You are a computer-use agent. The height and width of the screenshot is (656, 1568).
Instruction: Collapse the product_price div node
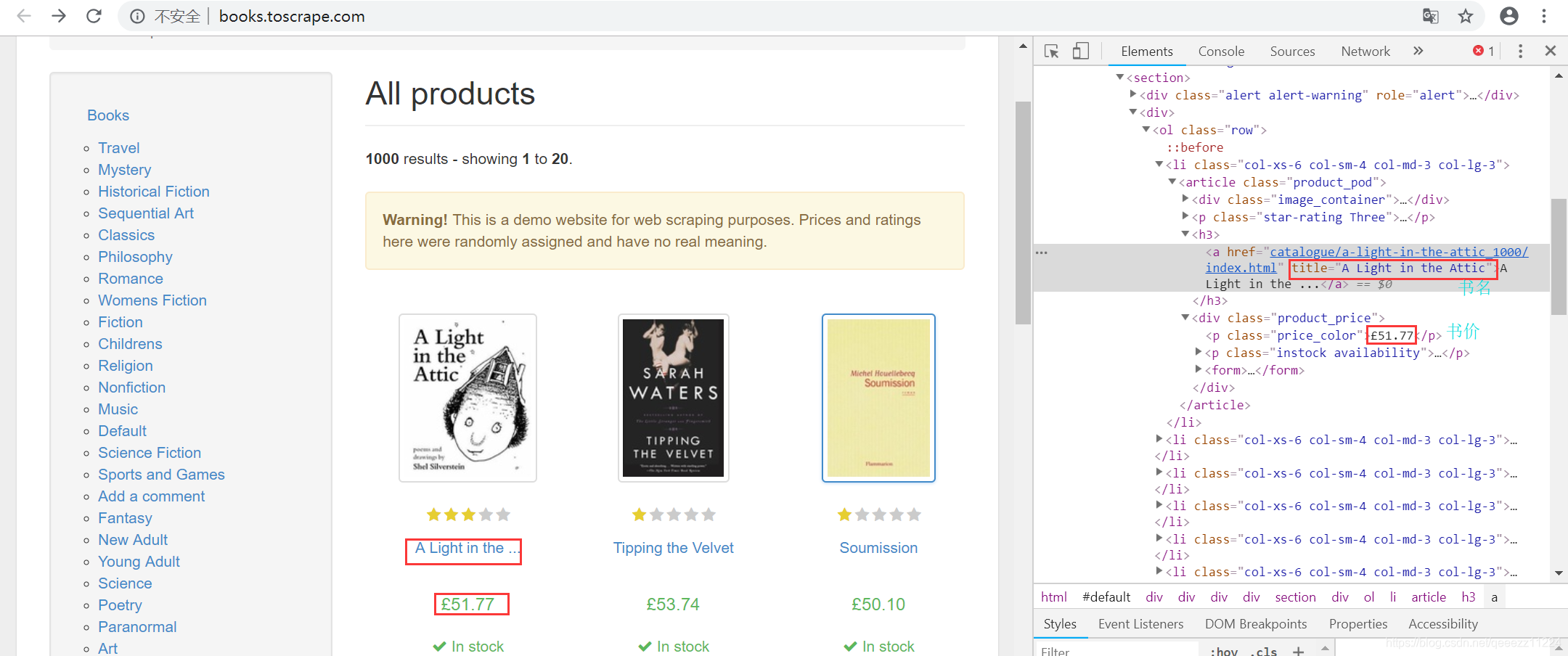(x=1185, y=317)
